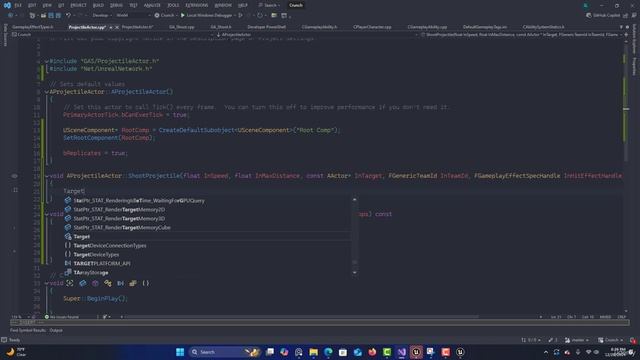Viewport: 640px width, 360px height.
Task: Toggle IntelliSense macro filter icon
Action: (120, 283)
